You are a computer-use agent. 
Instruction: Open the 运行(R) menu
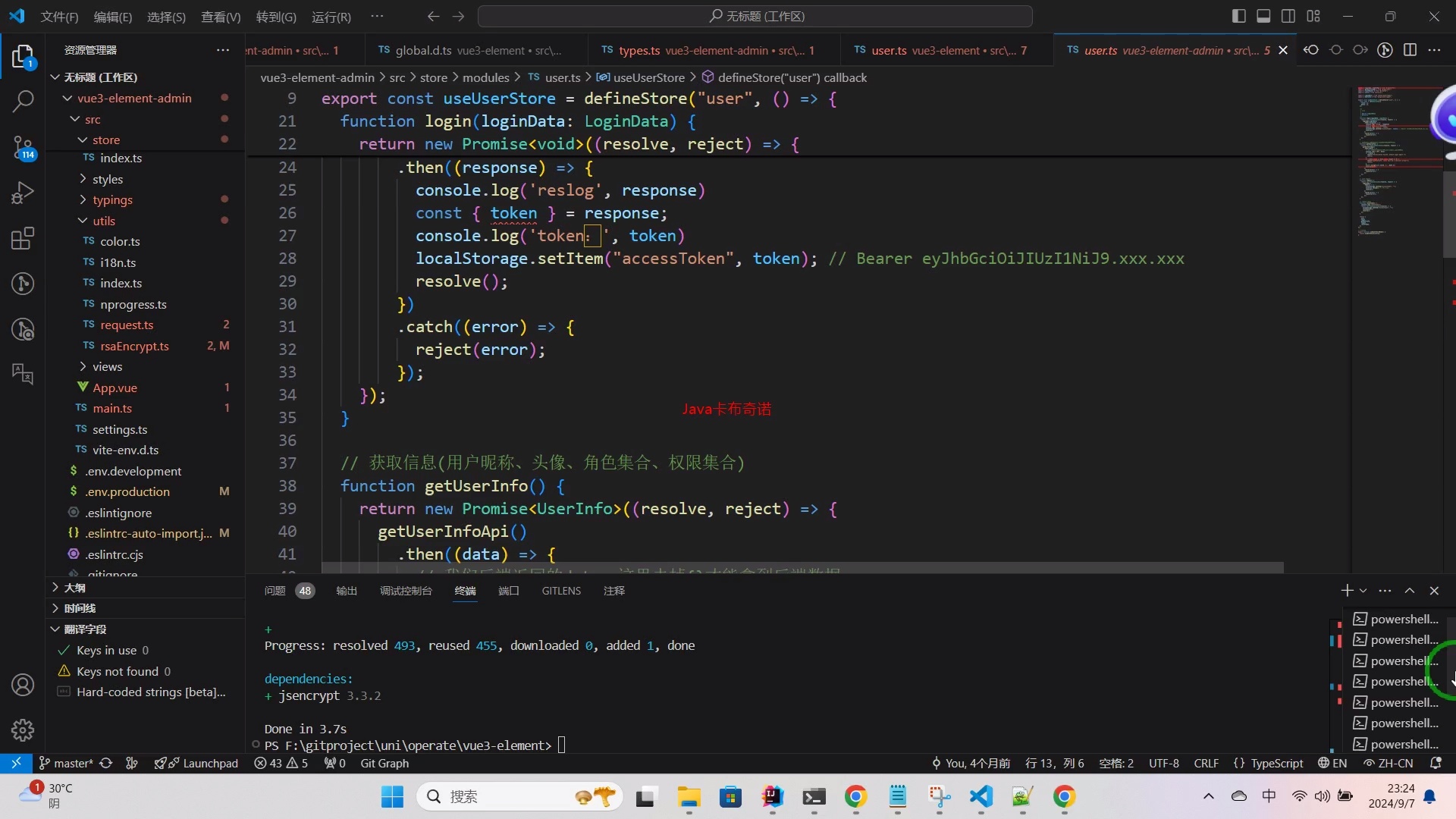point(331,17)
